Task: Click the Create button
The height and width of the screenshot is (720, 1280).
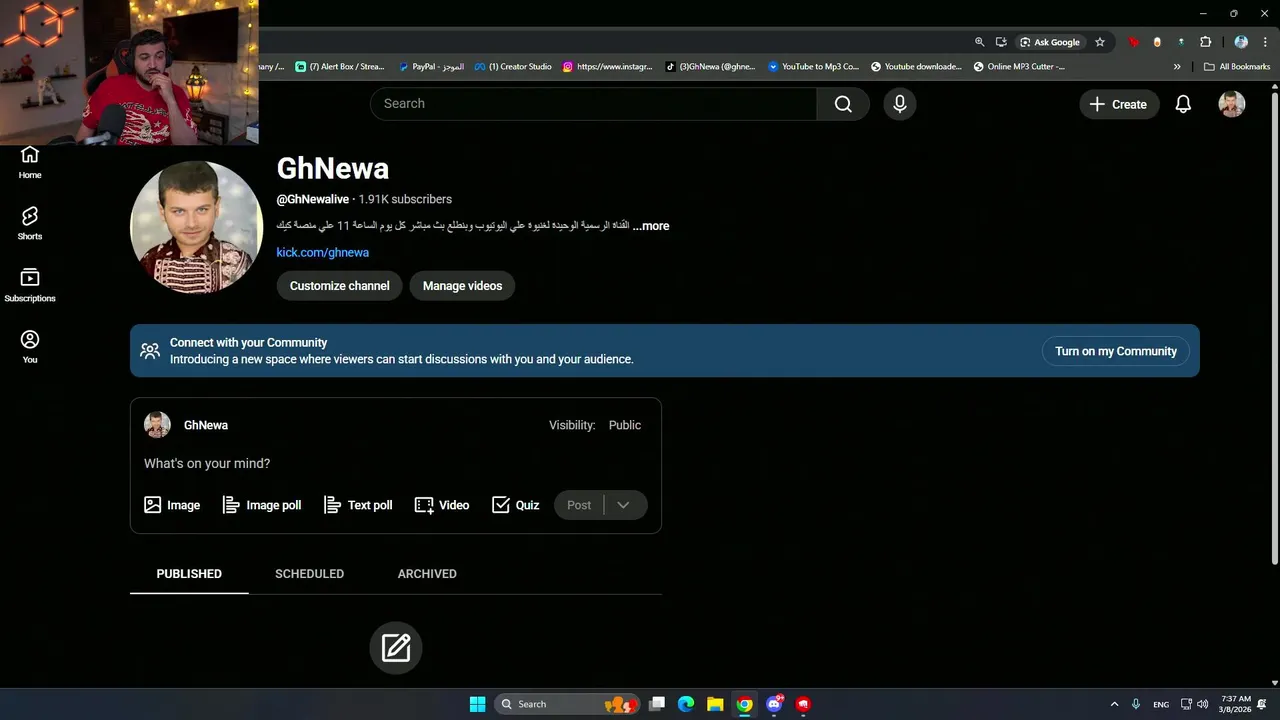Action: [x=1119, y=104]
